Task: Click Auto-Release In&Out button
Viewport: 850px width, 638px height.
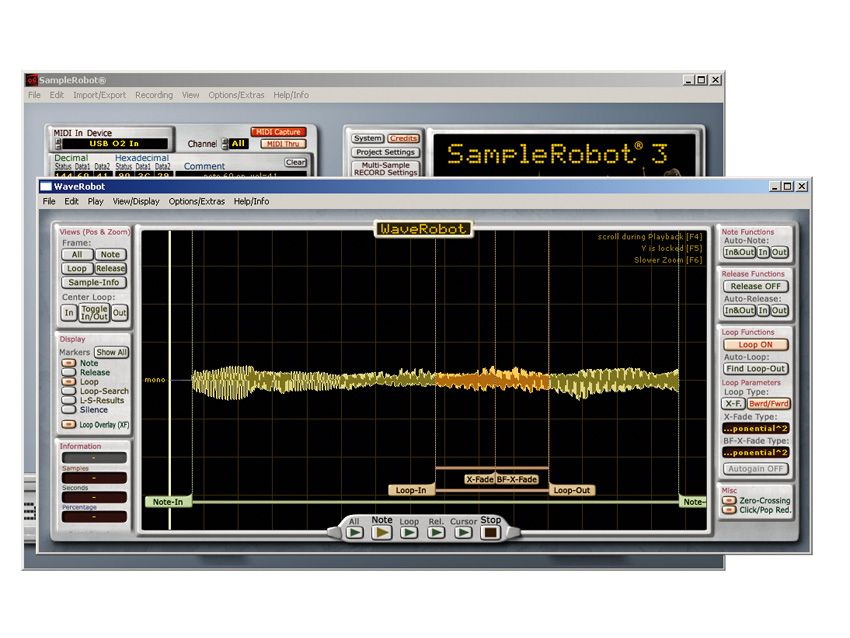Action: coord(739,311)
